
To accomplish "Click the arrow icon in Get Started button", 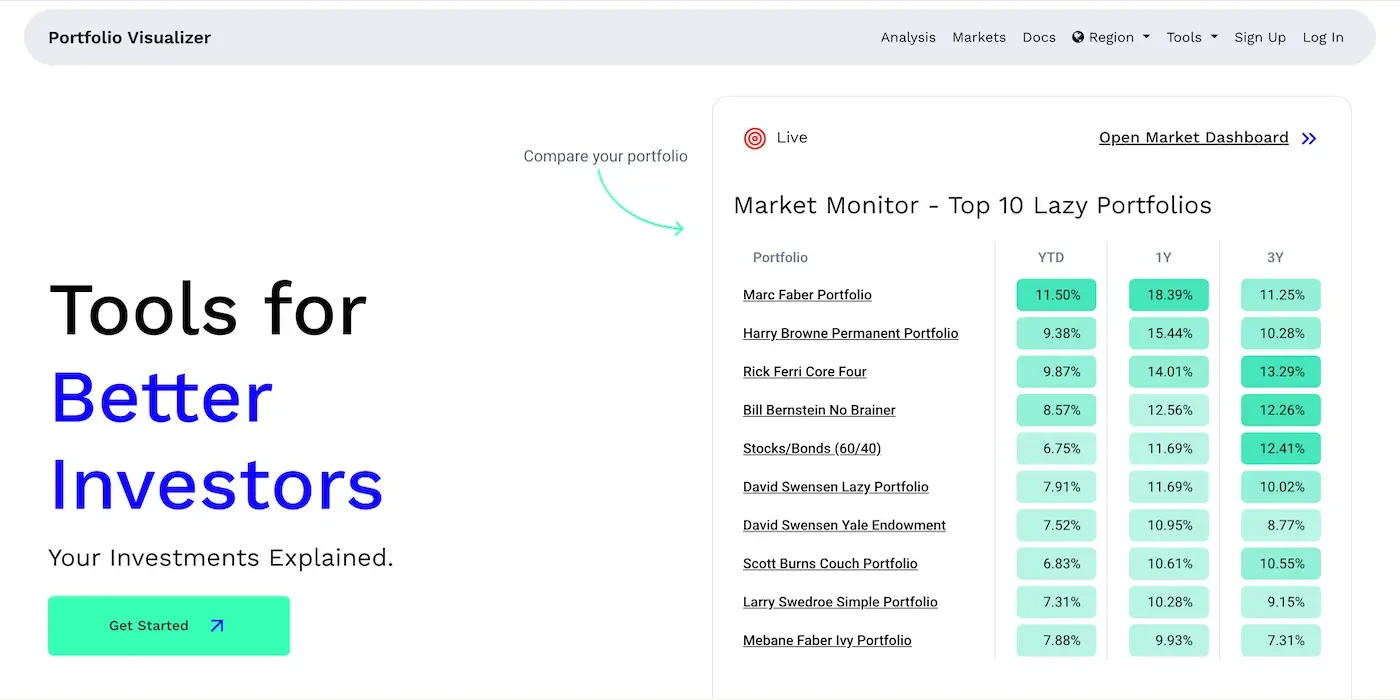I will click(217, 626).
